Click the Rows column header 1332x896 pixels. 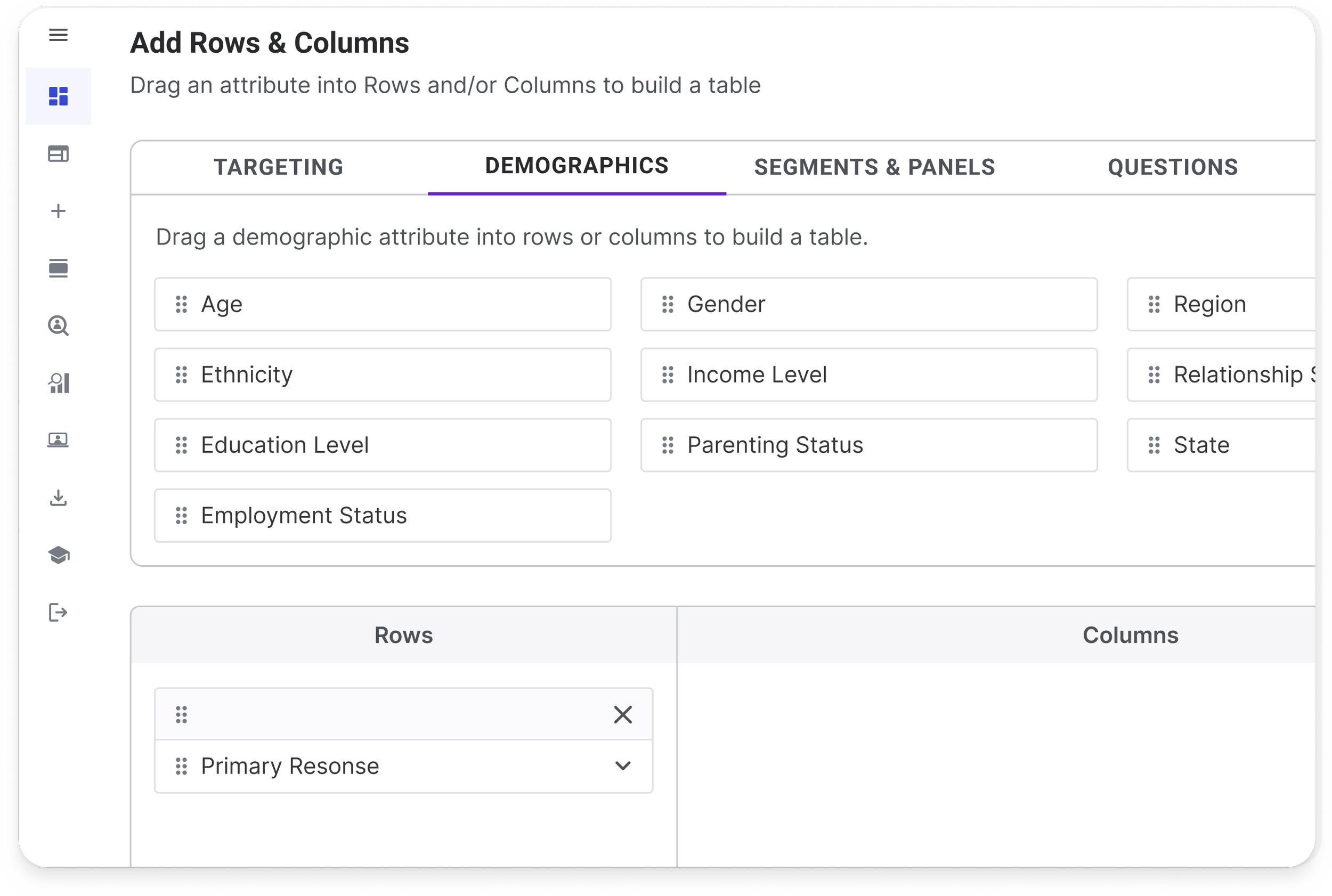click(403, 636)
